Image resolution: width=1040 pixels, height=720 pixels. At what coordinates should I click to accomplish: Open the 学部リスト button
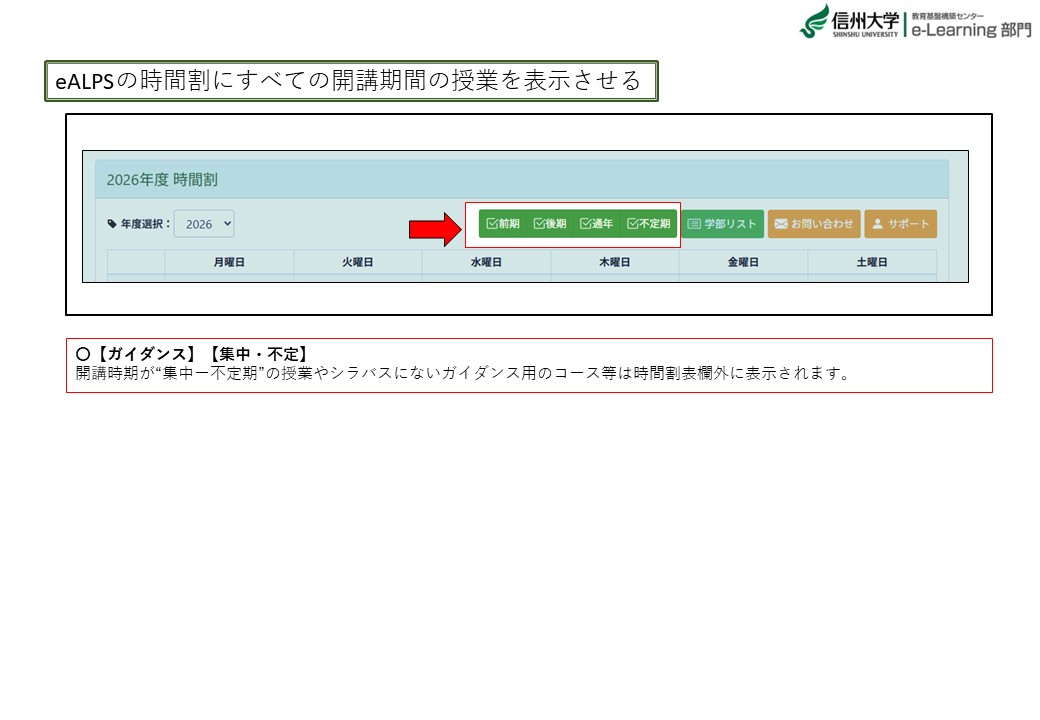[722, 223]
